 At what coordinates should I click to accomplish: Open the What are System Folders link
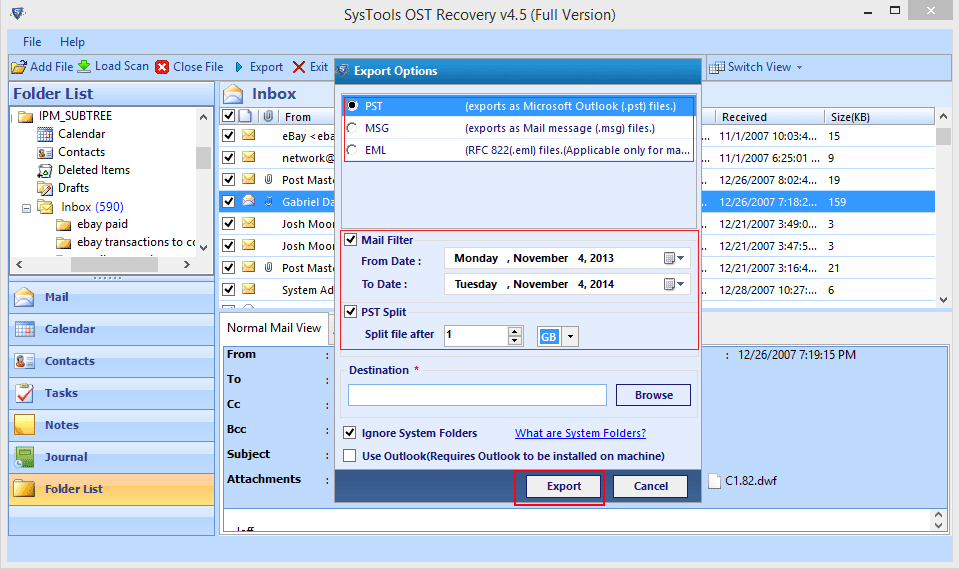click(x=580, y=433)
